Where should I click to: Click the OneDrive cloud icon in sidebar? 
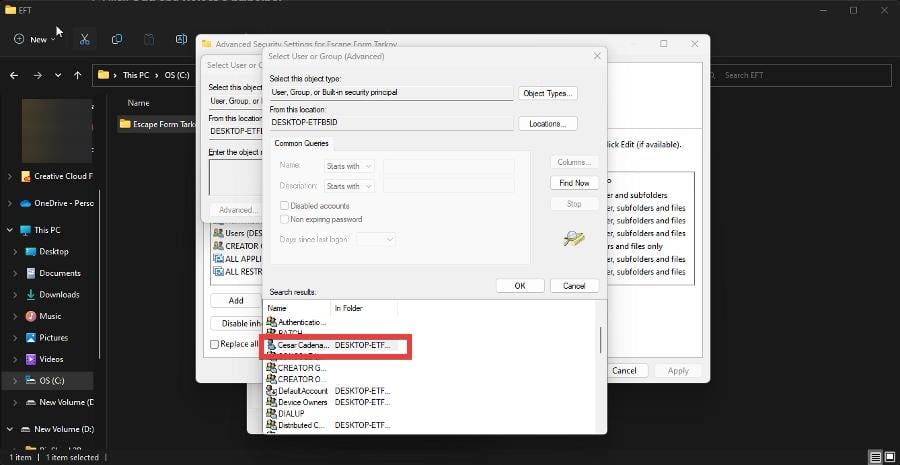26,203
